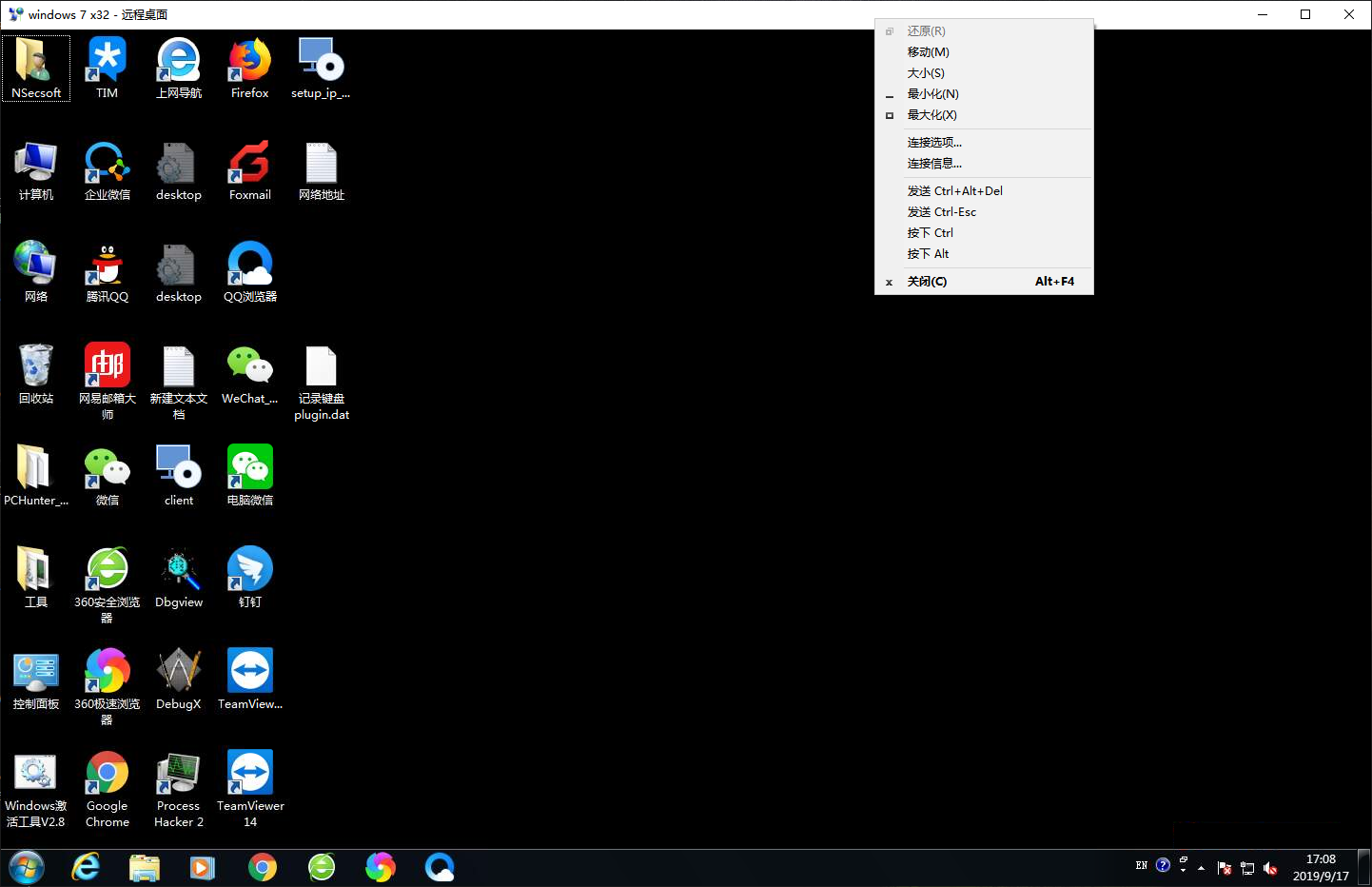This screenshot has height=887, width=1372.
Task: Open the blue help tray icon
Action: point(1163,865)
